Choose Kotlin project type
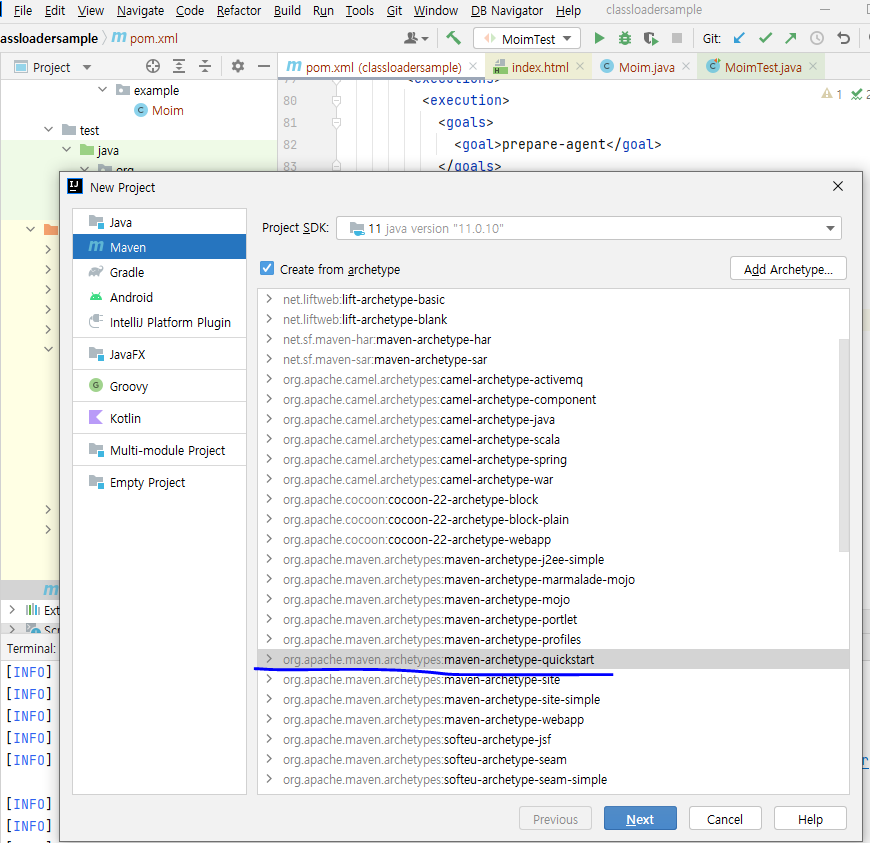870x843 pixels. click(159, 418)
